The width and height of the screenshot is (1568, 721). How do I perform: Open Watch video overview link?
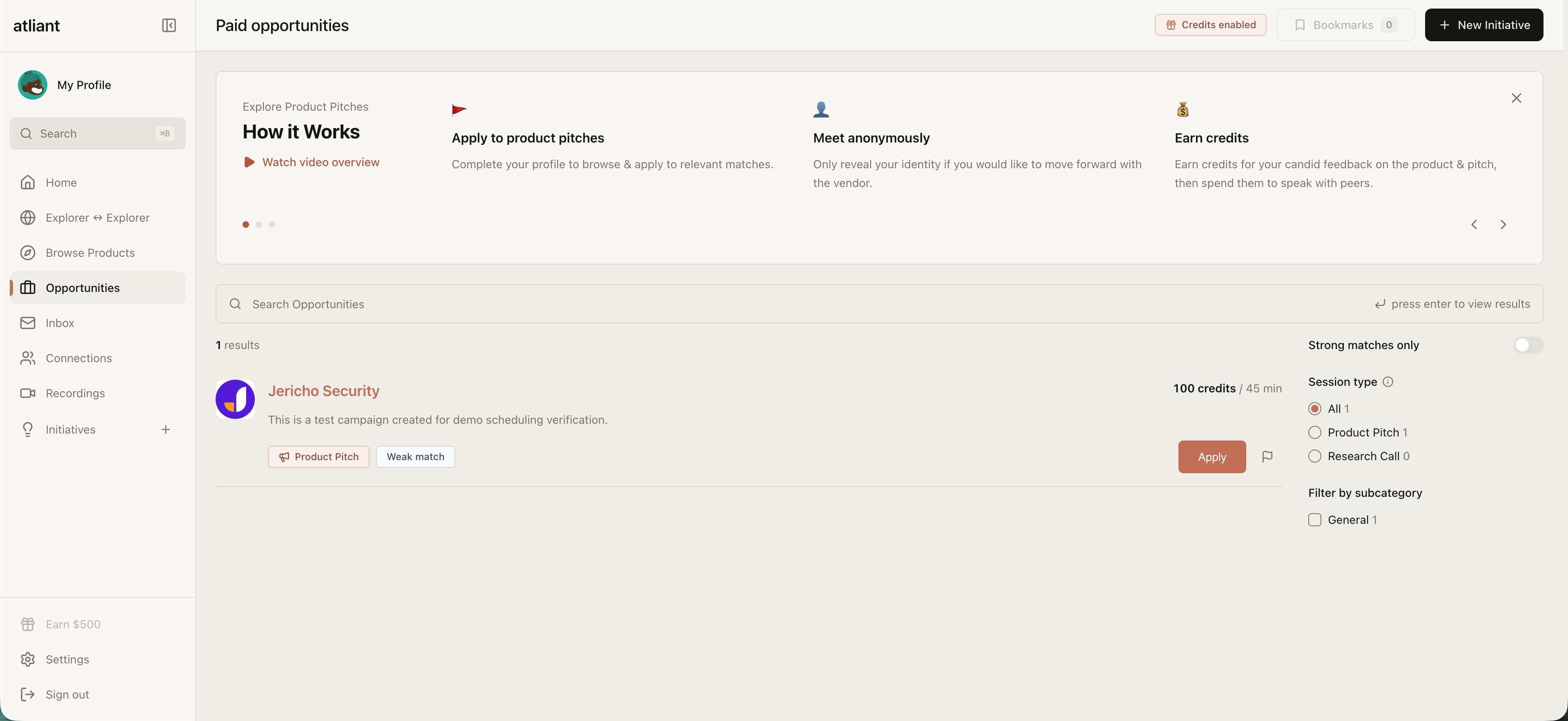pos(320,162)
